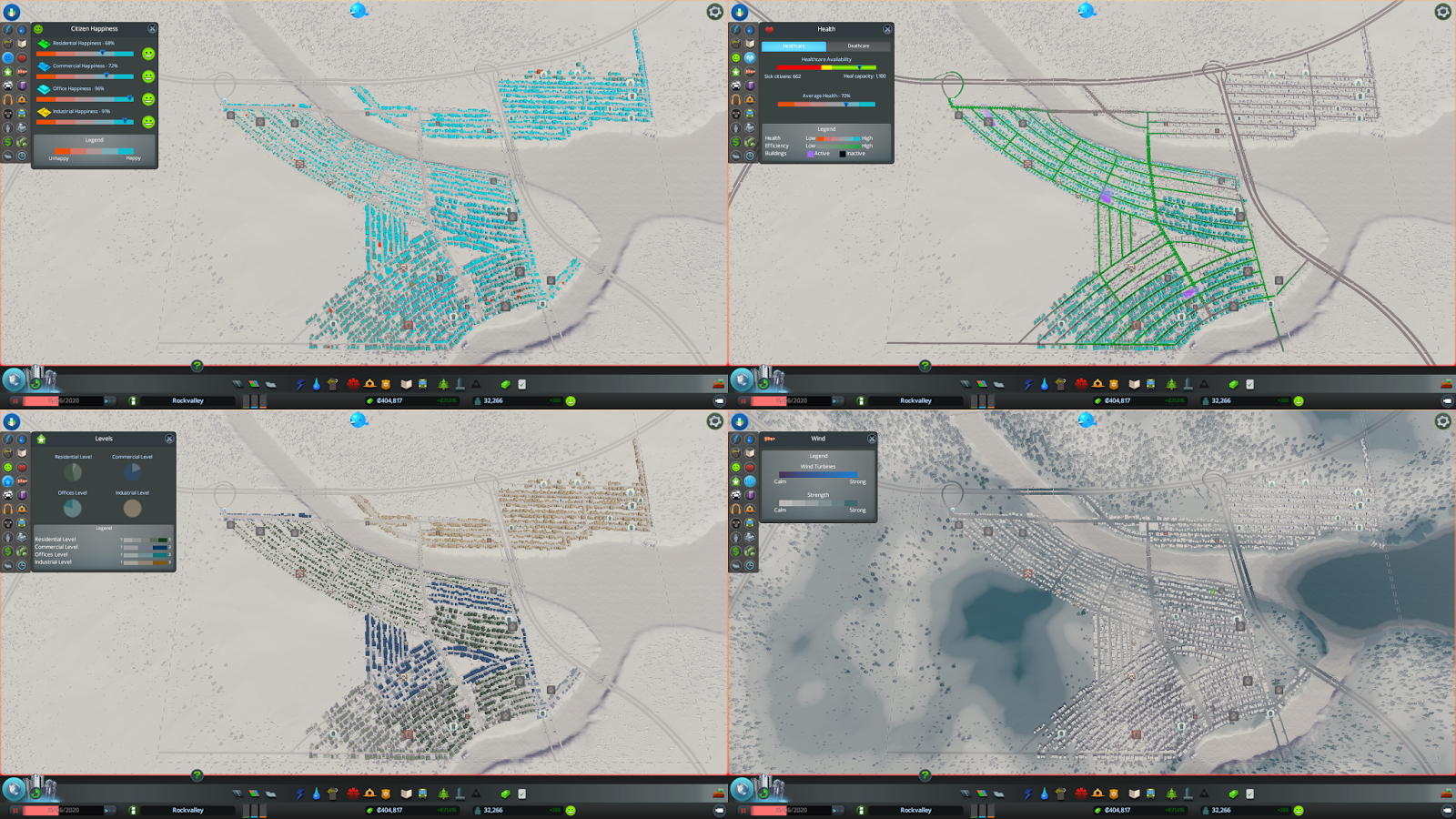Toggle Noise Pollution view beside Levels panel

coord(8,509)
